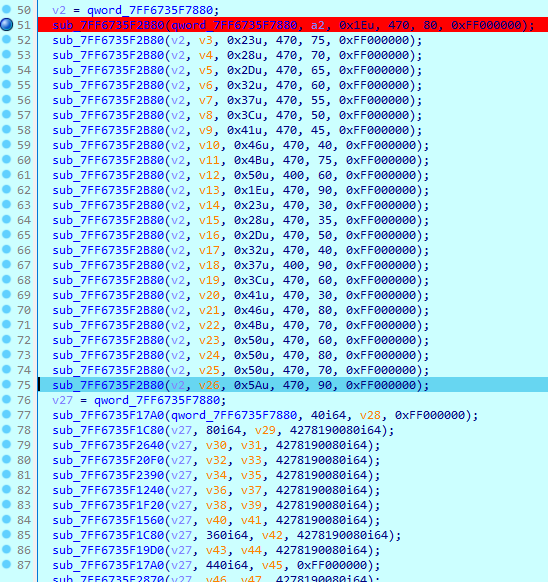The image size is (548, 582).
Task: Open sub_7FF6735F2390 on line 81
Action: coord(108,475)
